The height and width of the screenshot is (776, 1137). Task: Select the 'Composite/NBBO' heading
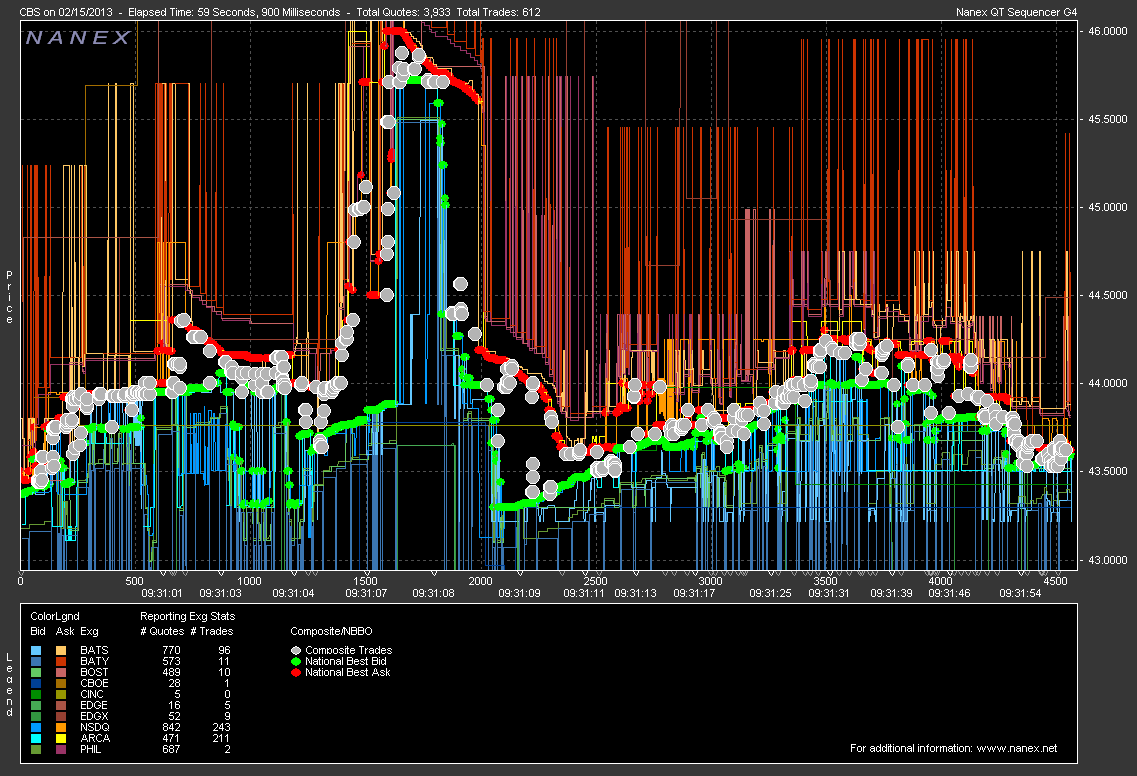click(331, 631)
